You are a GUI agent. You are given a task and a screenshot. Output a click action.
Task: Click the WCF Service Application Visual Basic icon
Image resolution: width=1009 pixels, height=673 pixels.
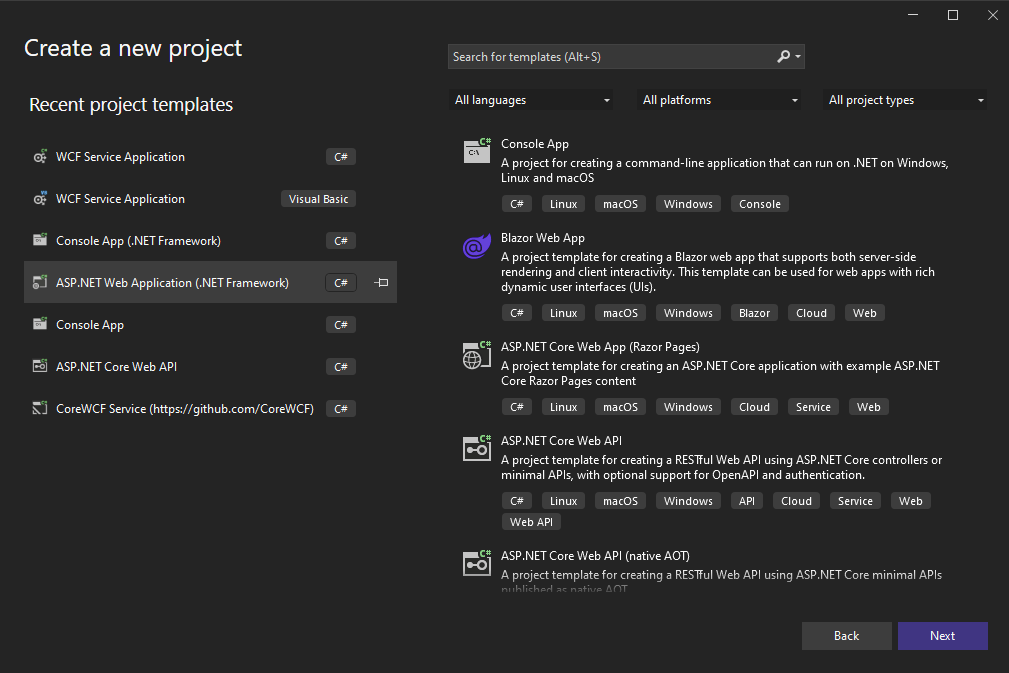pyautogui.click(x=40, y=199)
